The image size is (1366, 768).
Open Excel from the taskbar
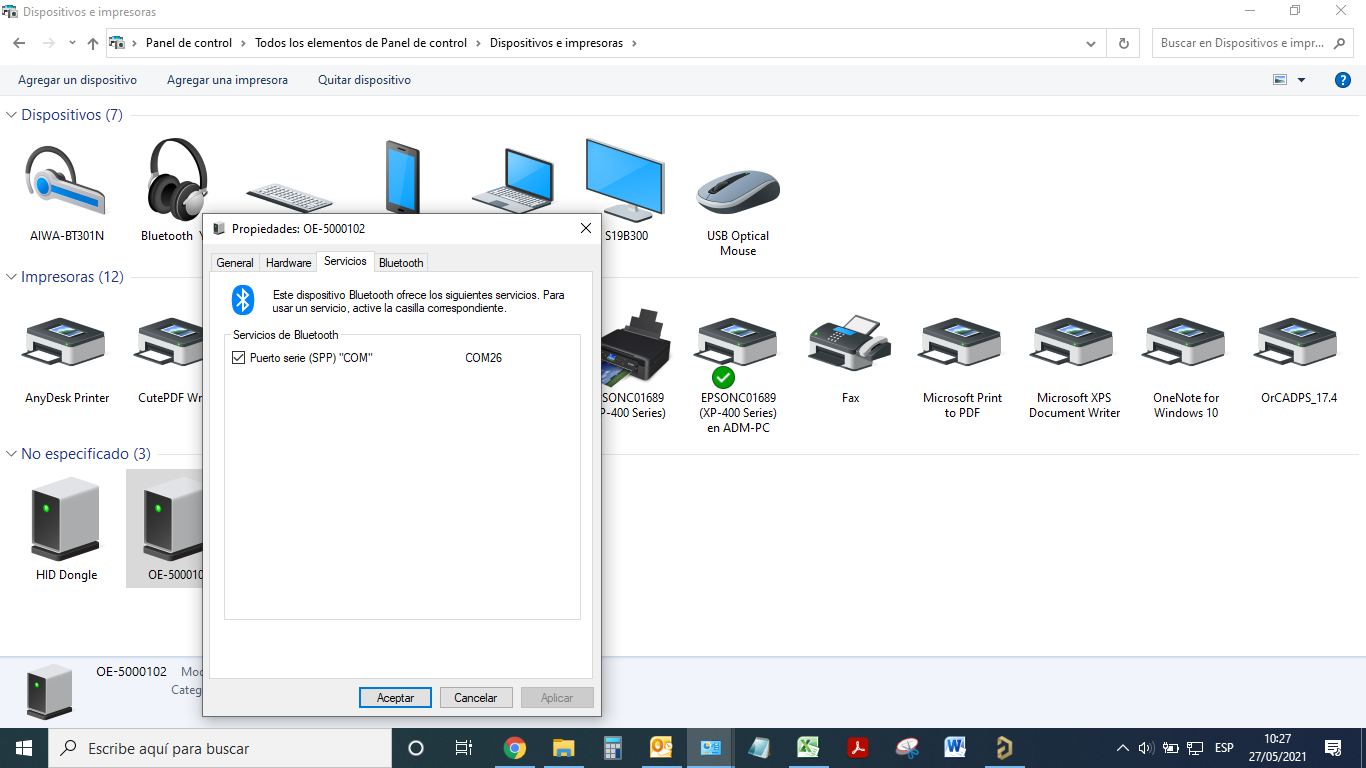[808, 748]
